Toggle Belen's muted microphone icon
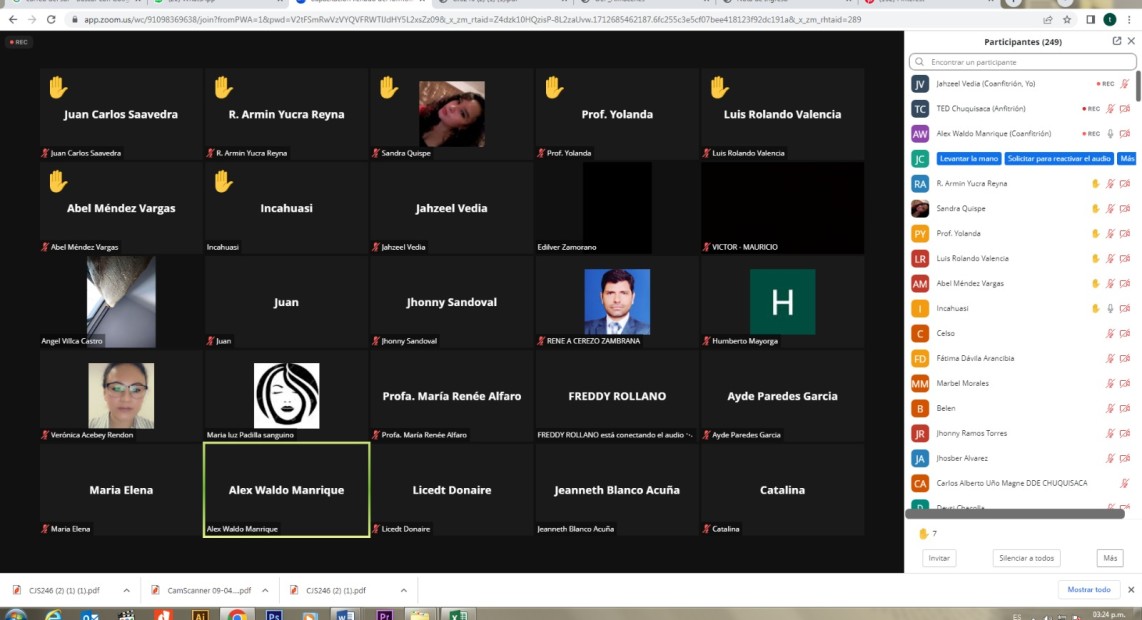The width and height of the screenshot is (1142, 620). [x=1110, y=409]
